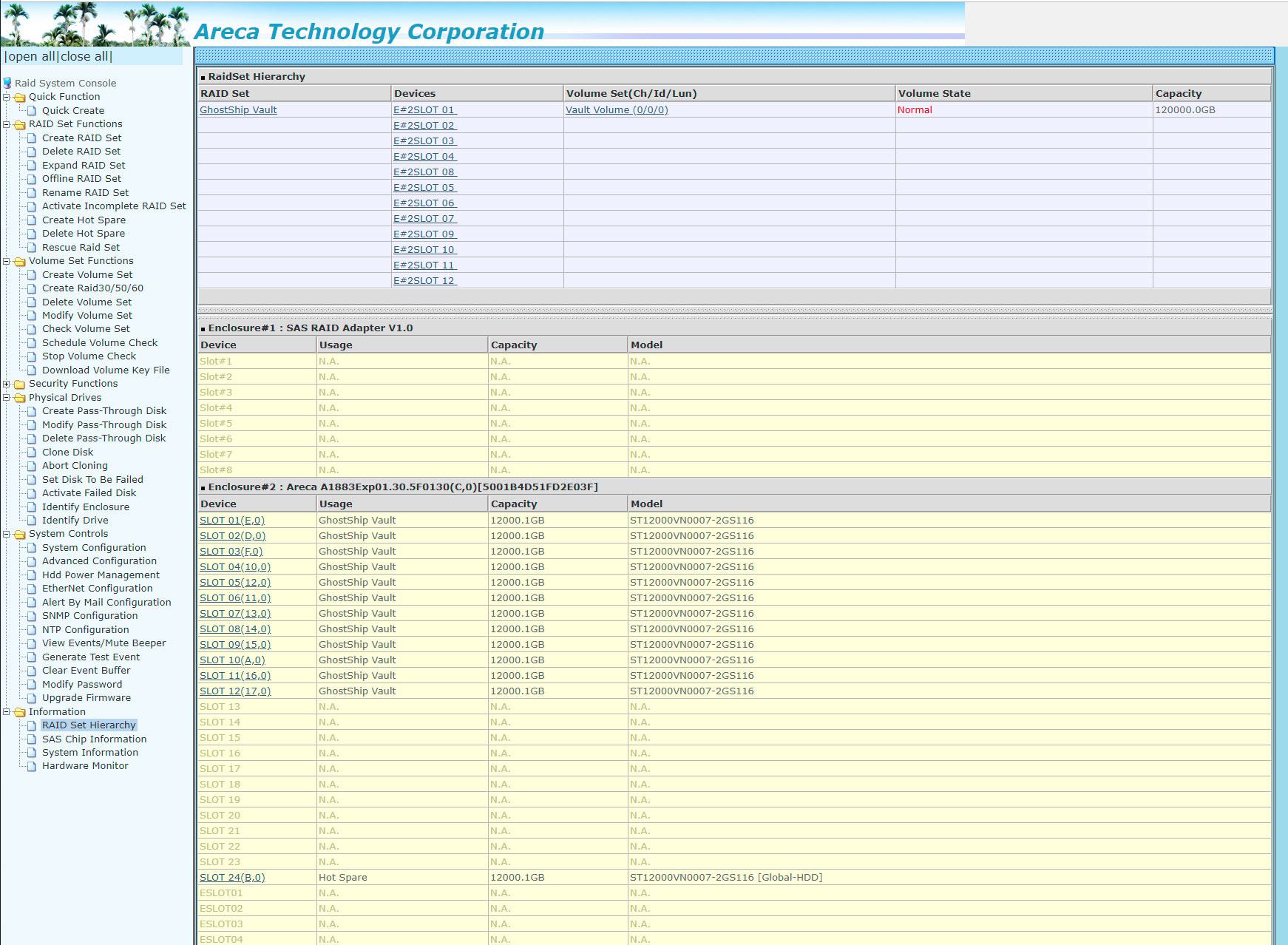The width and height of the screenshot is (1288, 945).
Task: Click the page icon beside Hardware Monitor
Action: 32,766
